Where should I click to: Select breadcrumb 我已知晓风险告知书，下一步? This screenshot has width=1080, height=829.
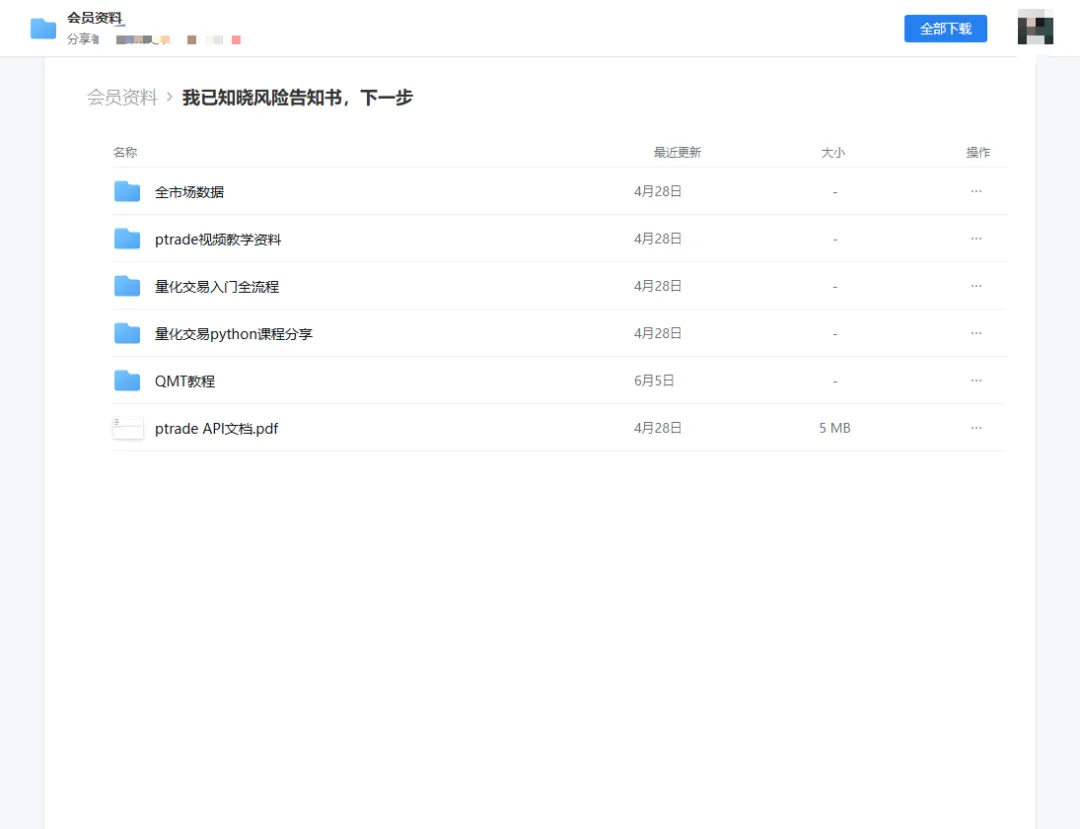(297, 98)
